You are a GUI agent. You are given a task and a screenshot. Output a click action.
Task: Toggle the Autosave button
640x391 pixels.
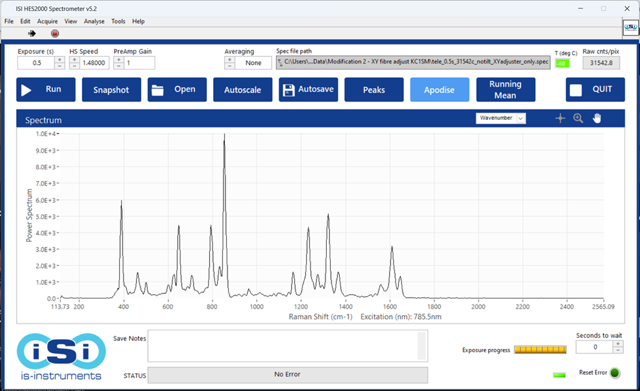[308, 90]
